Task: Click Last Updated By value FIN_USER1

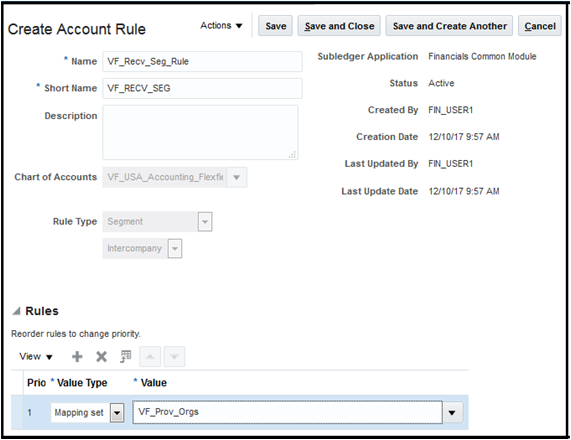Action: coord(450,164)
